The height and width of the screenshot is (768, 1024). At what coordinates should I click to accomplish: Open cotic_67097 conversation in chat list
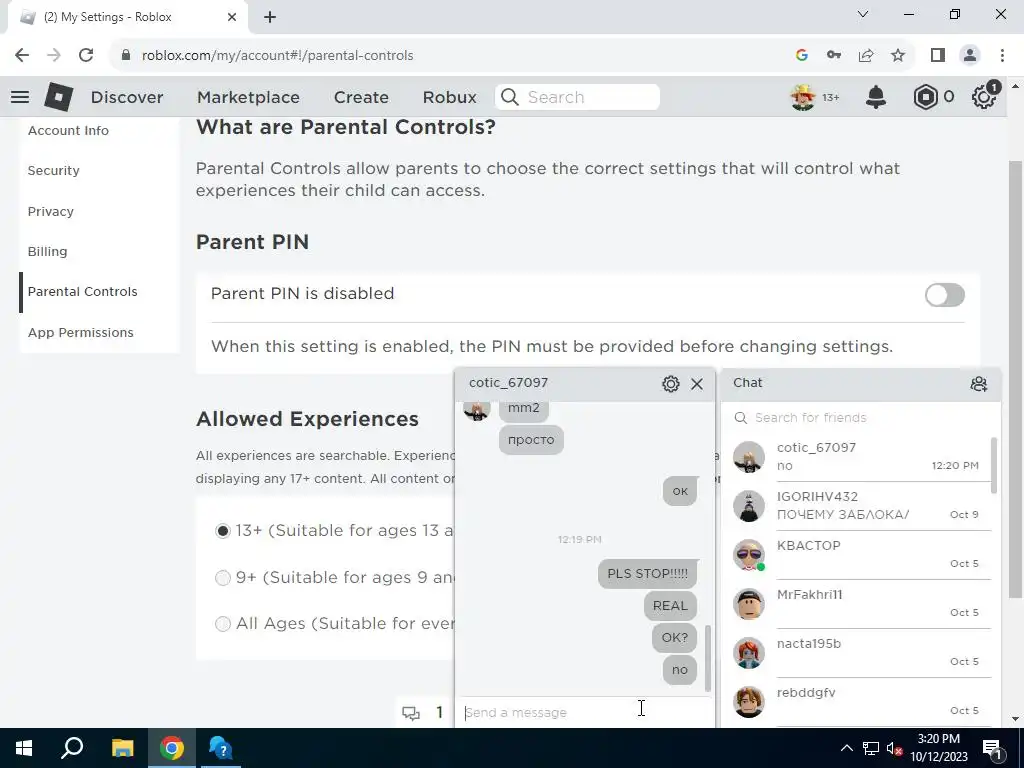click(x=861, y=457)
